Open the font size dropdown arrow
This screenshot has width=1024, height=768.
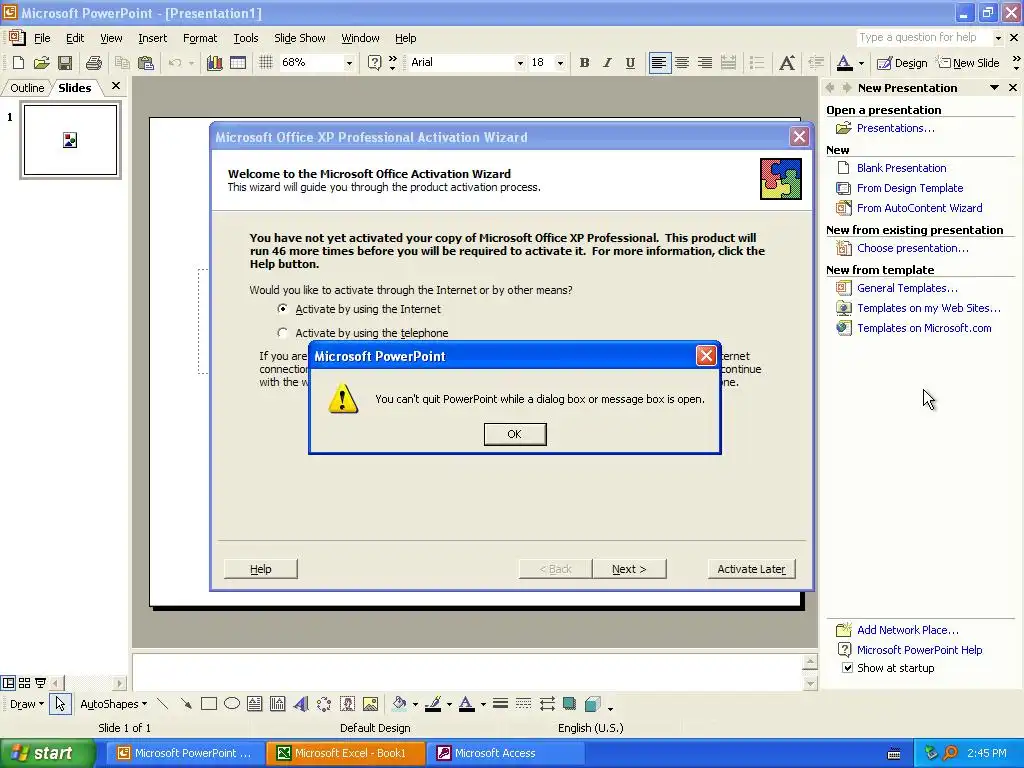(560, 63)
